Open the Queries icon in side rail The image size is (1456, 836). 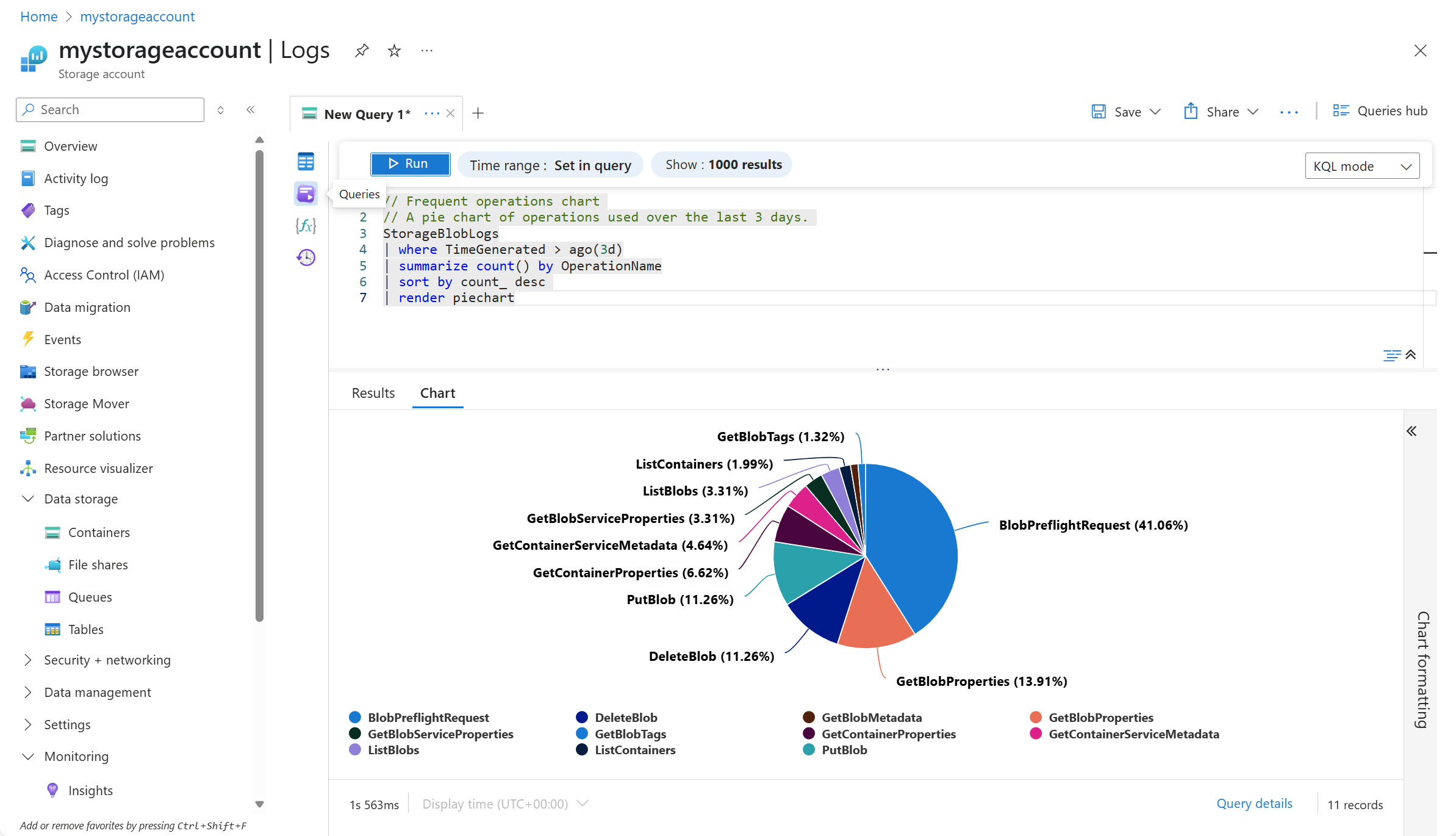click(x=306, y=194)
